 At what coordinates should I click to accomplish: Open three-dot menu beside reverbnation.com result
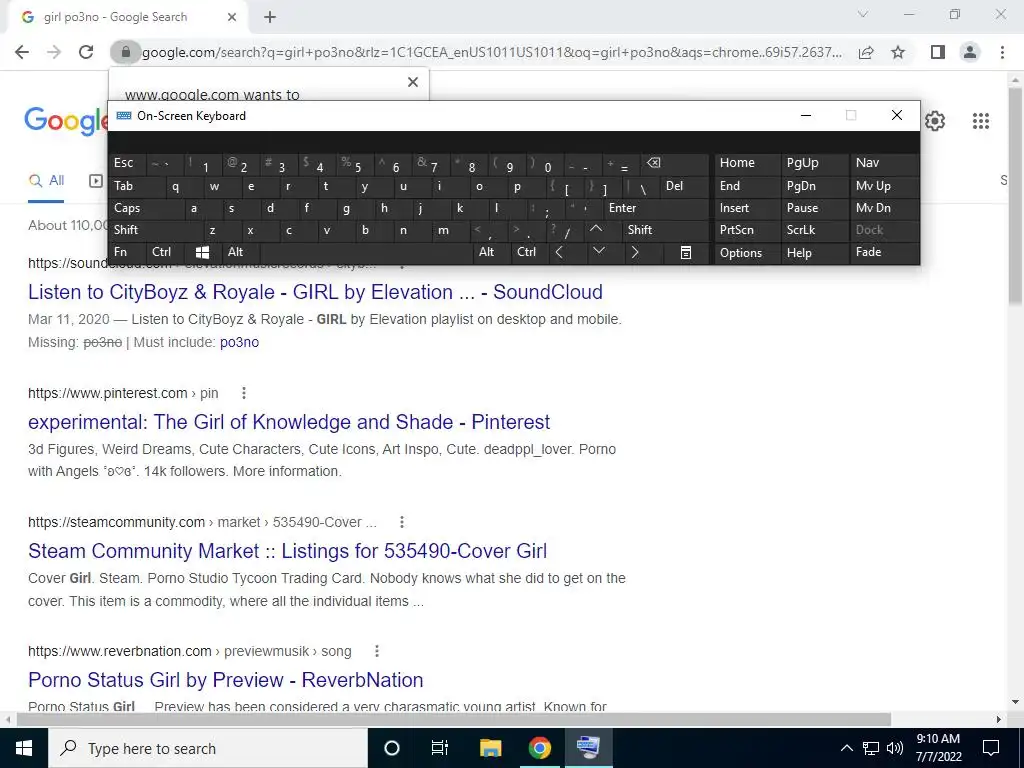point(377,651)
